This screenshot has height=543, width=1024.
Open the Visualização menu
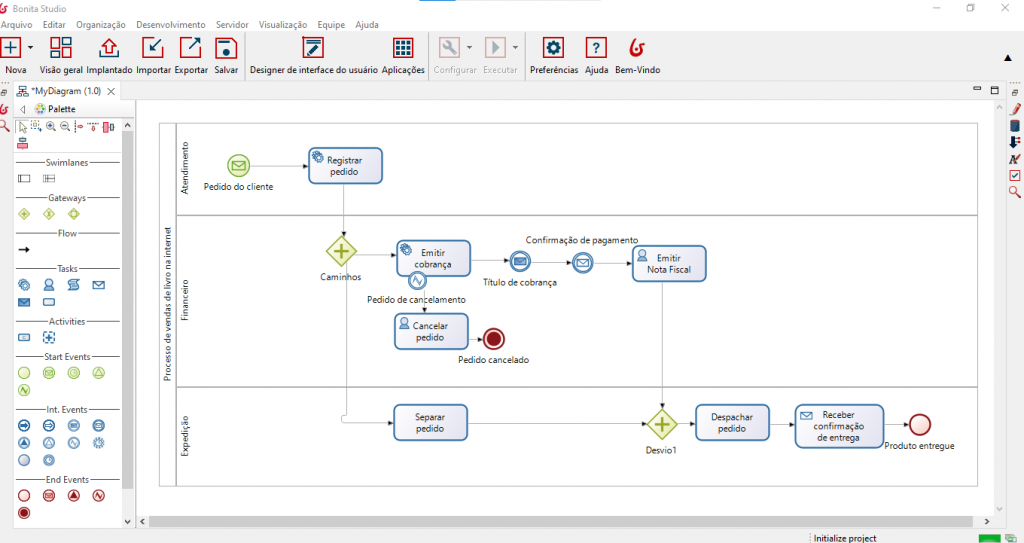283,24
